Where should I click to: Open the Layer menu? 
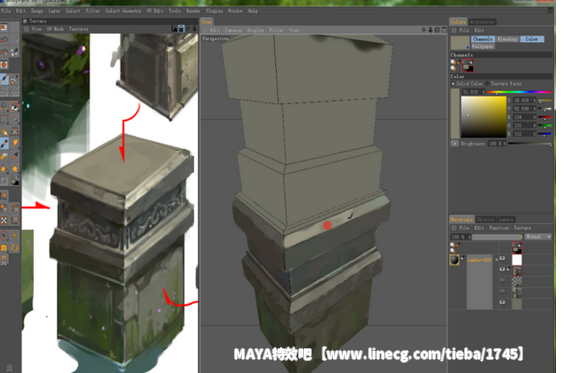click(54, 11)
